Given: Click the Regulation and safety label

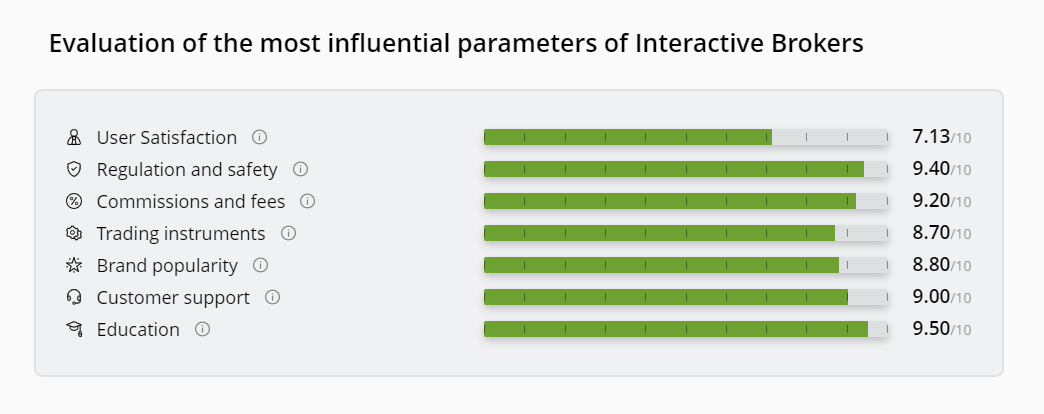Looking at the screenshot, I should pyautogui.click(x=187, y=170).
